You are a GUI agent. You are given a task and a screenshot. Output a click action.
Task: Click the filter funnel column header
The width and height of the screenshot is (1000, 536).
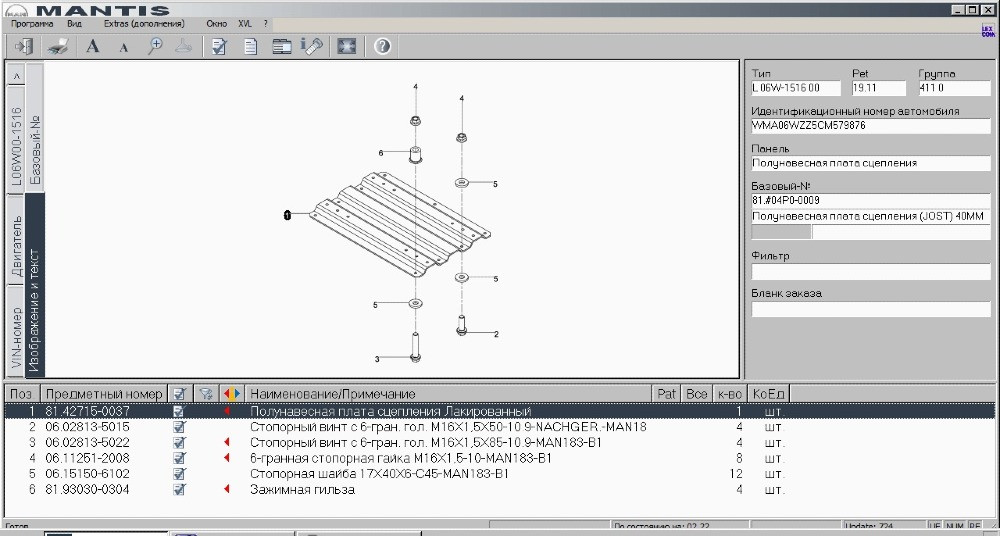pyautogui.click(x=206, y=394)
